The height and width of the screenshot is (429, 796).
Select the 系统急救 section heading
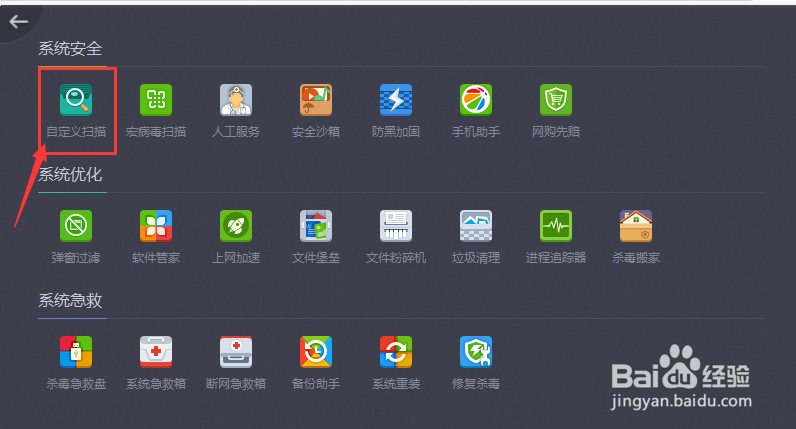70,301
